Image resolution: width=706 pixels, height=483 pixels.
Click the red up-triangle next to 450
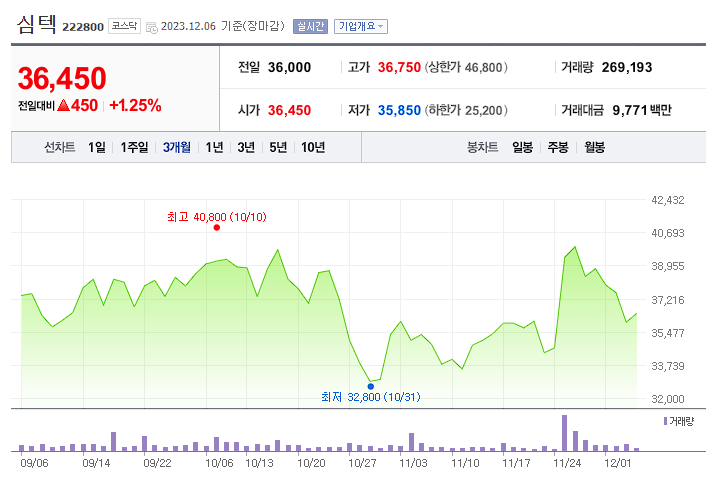point(63,105)
